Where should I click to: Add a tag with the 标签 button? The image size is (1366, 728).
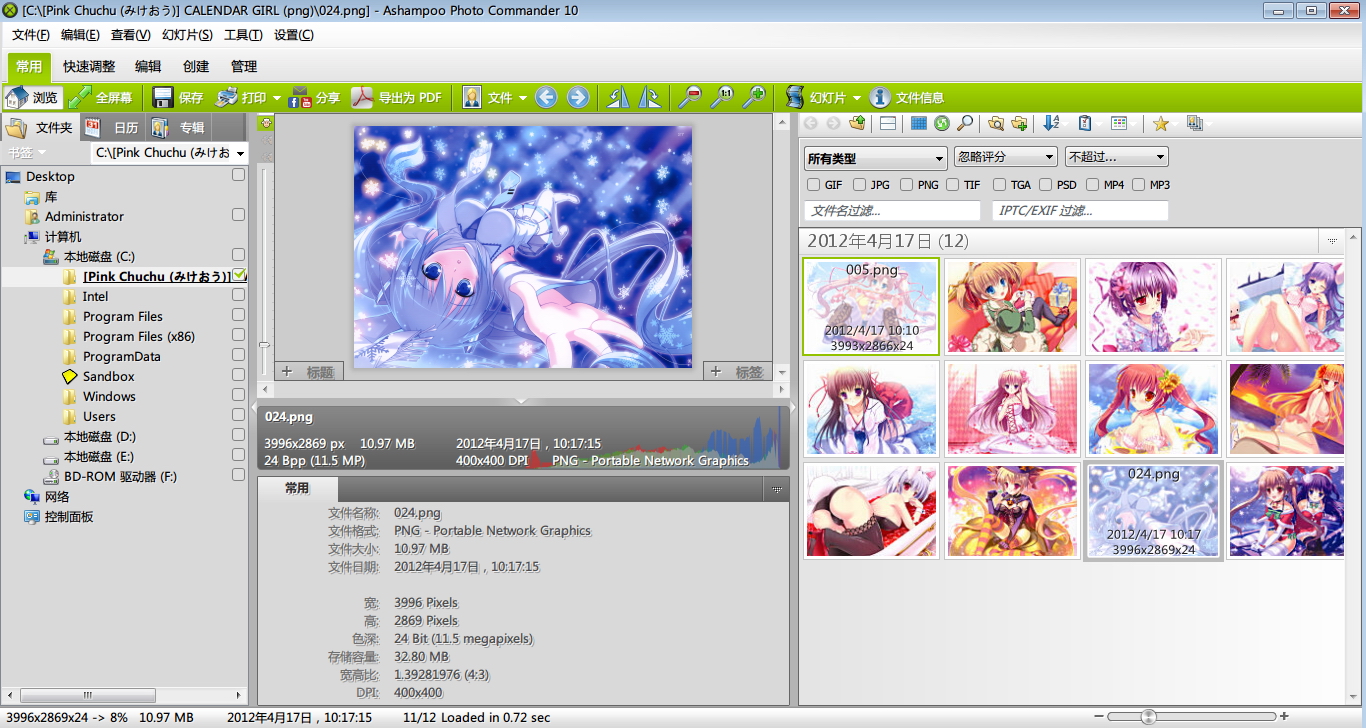738,372
